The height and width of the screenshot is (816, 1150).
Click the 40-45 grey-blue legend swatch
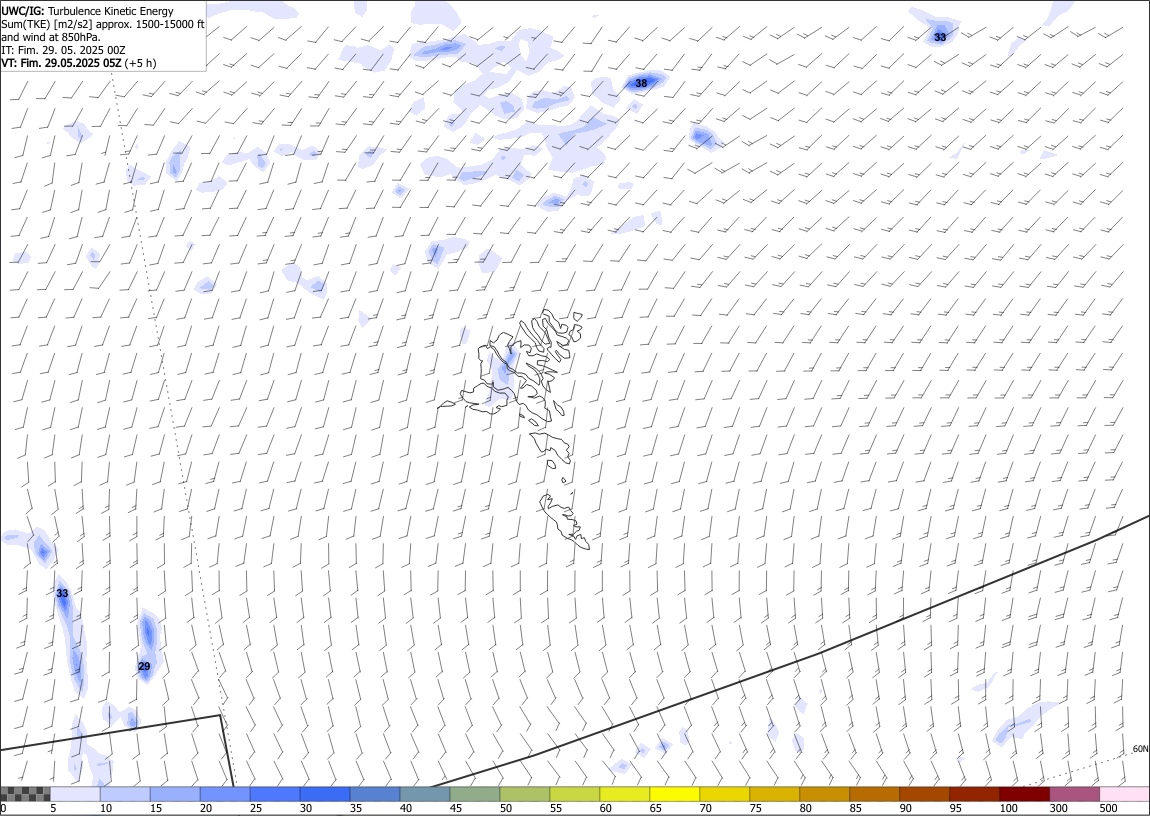point(425,794)
